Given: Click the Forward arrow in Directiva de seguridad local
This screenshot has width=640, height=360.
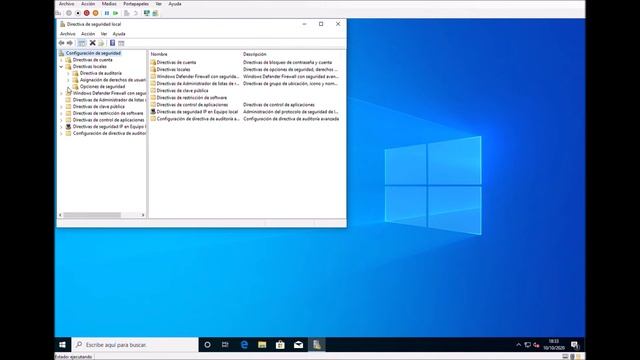Looking at the screenshot, I should click(70, 43).
